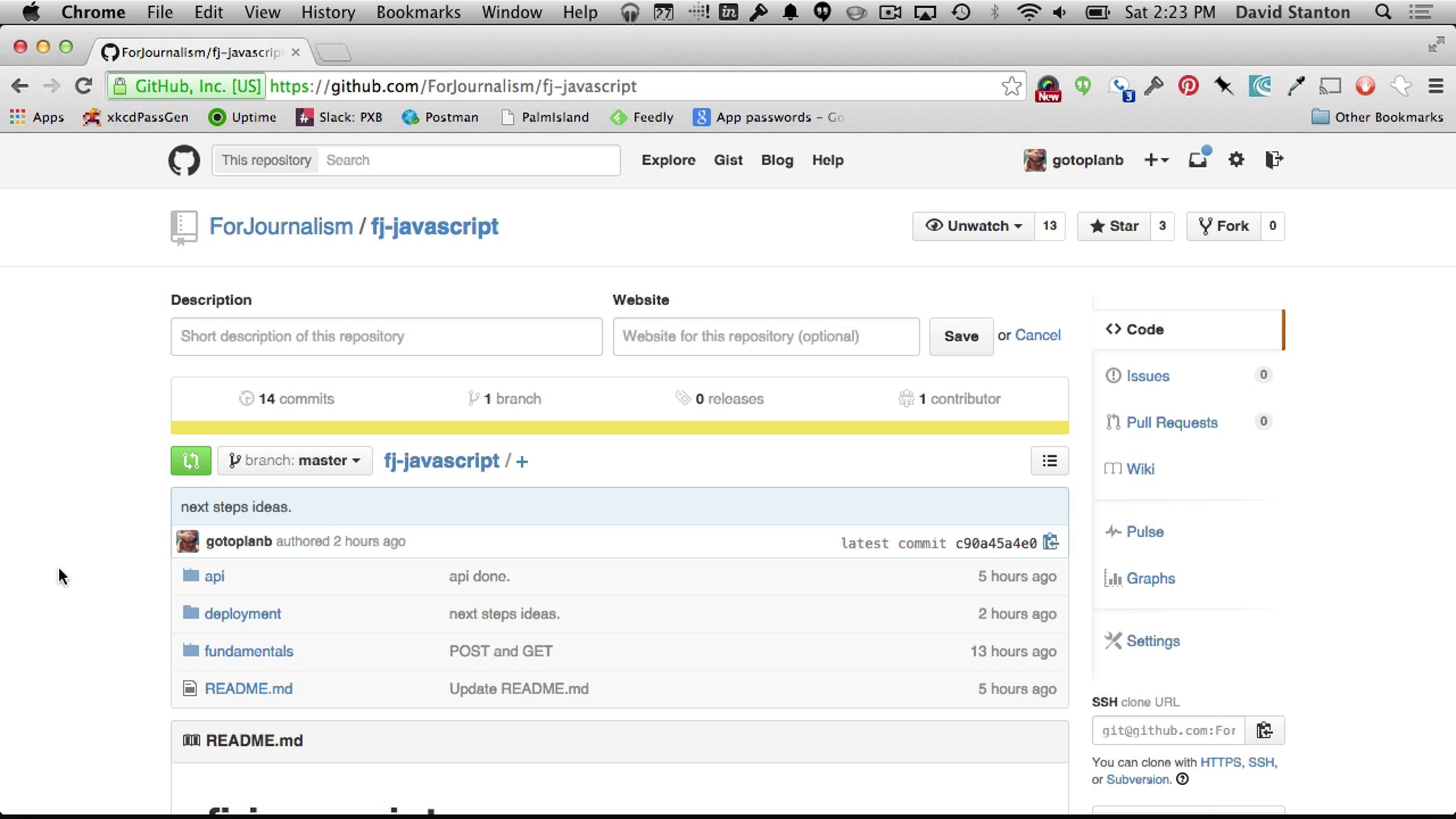Open the api folder
This screenshot has width=1456, height=819.
point(214,576)
